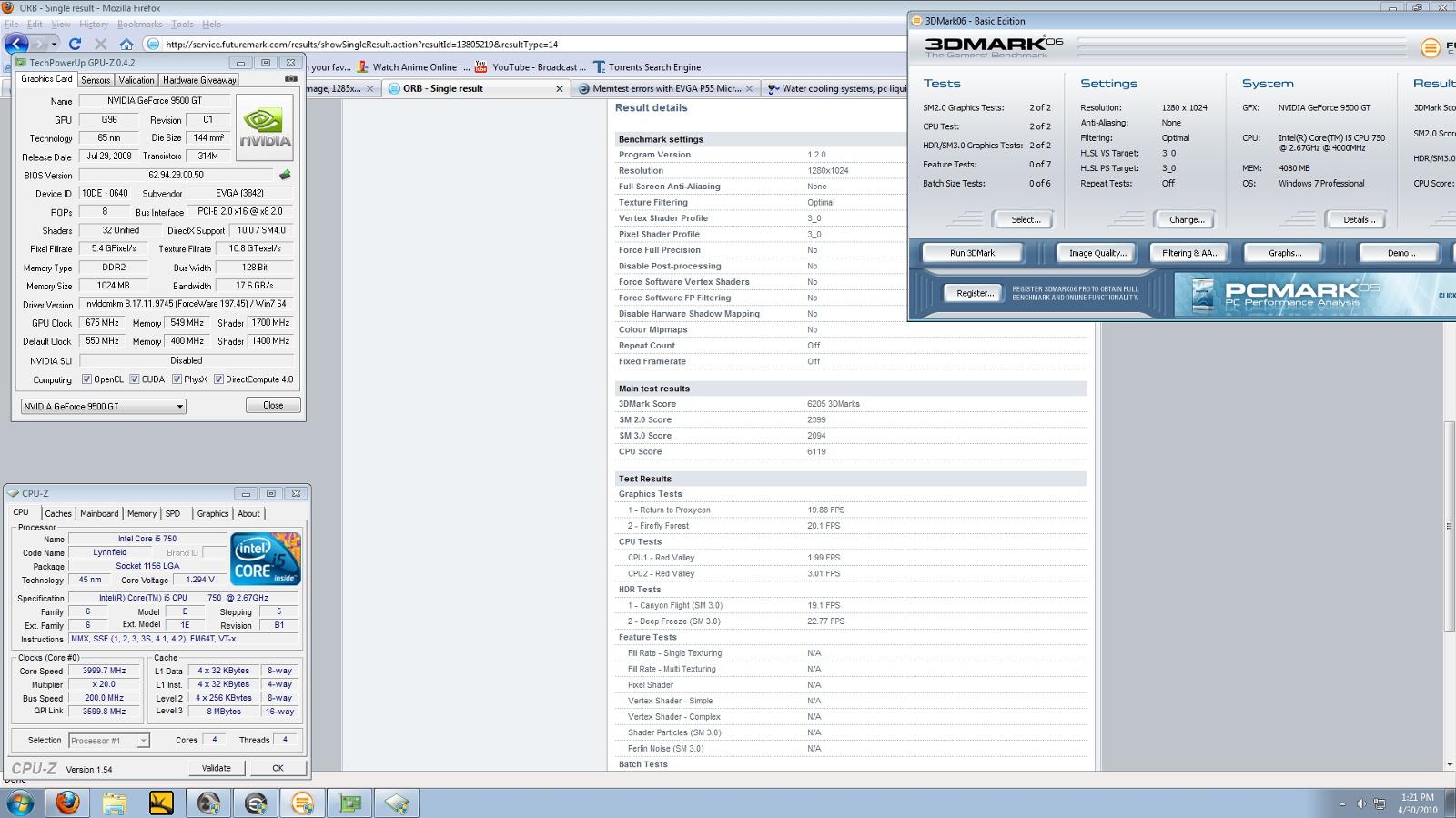Toggle OpenCL checkbox in GPU-Z

click(x=86, y=379)
